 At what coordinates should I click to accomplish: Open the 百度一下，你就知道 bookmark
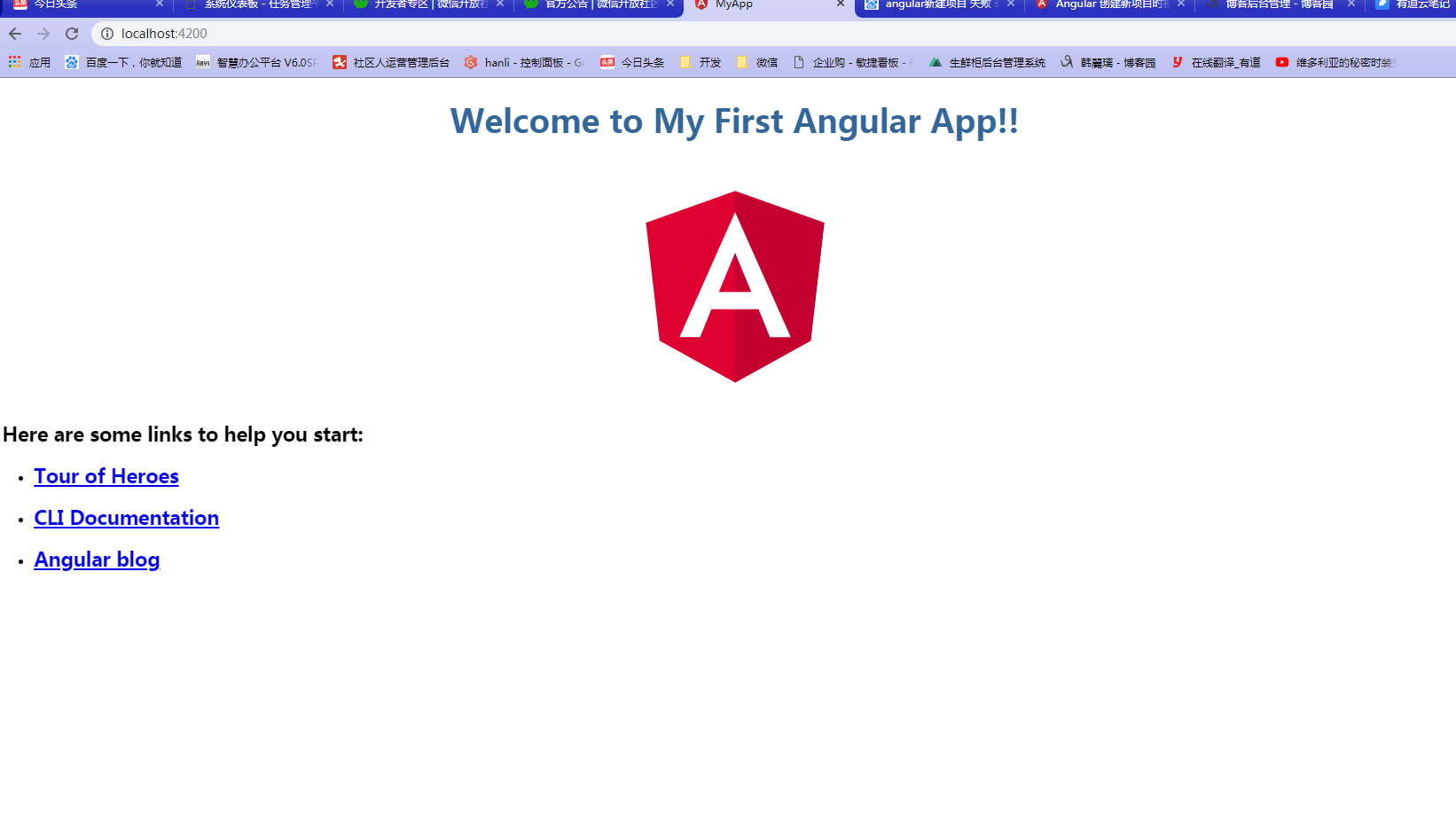(x=123, y=62)
